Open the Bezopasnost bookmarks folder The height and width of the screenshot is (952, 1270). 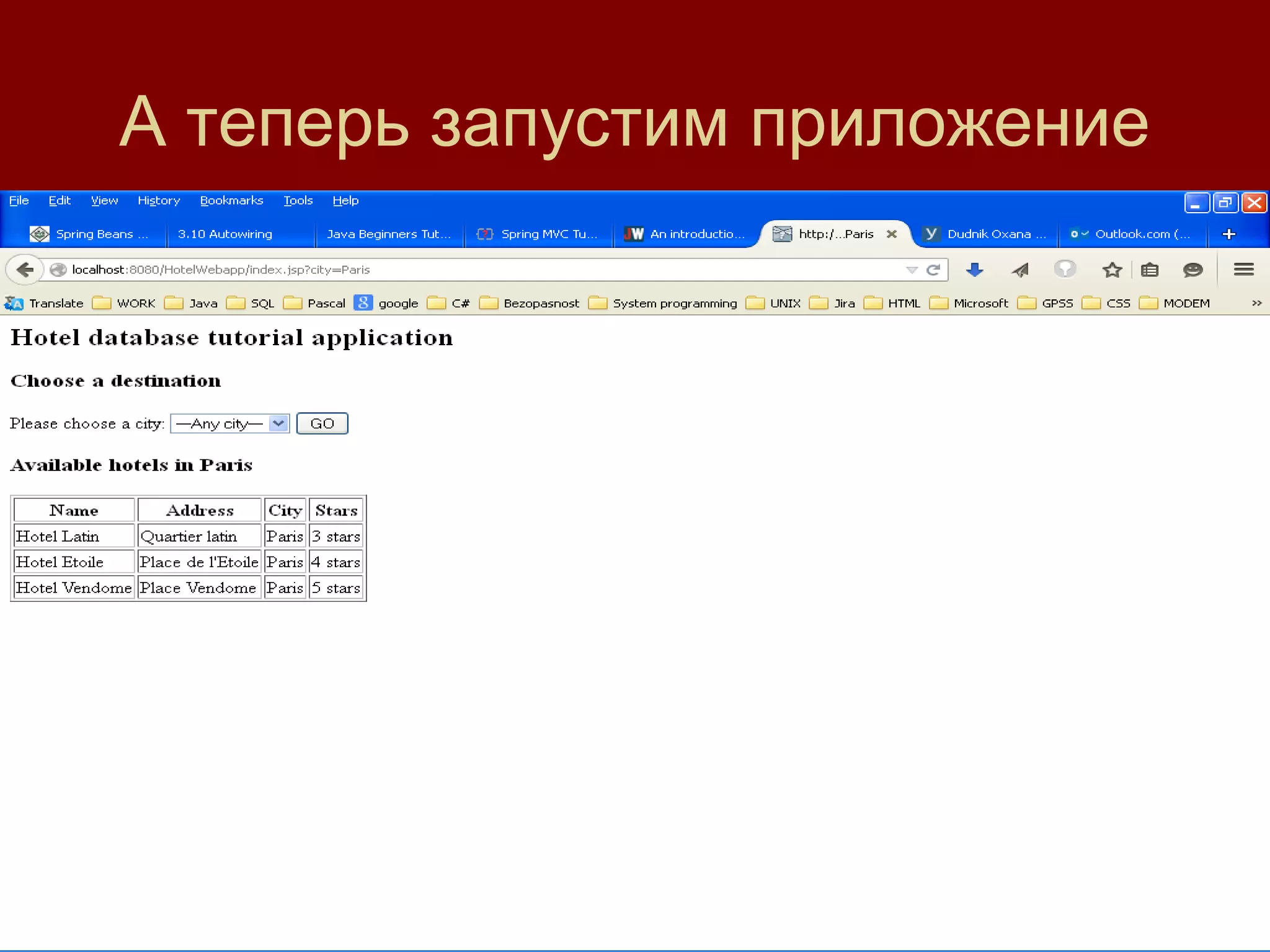coord(530,303)
